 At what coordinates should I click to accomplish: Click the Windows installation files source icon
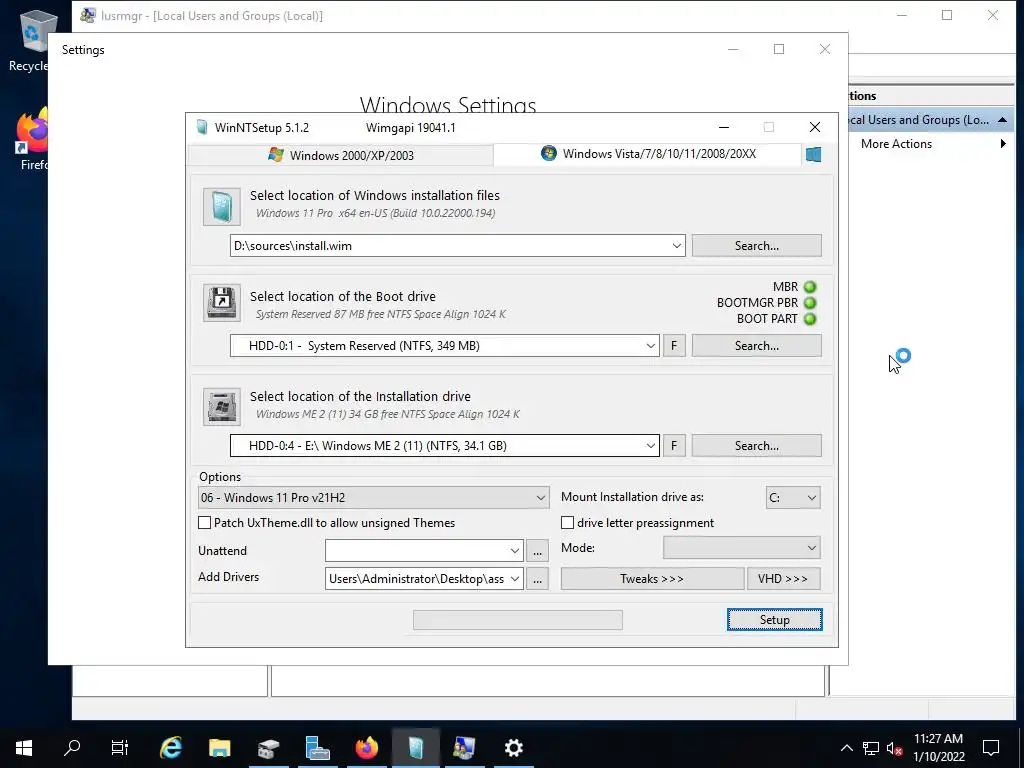click(221, 206)
